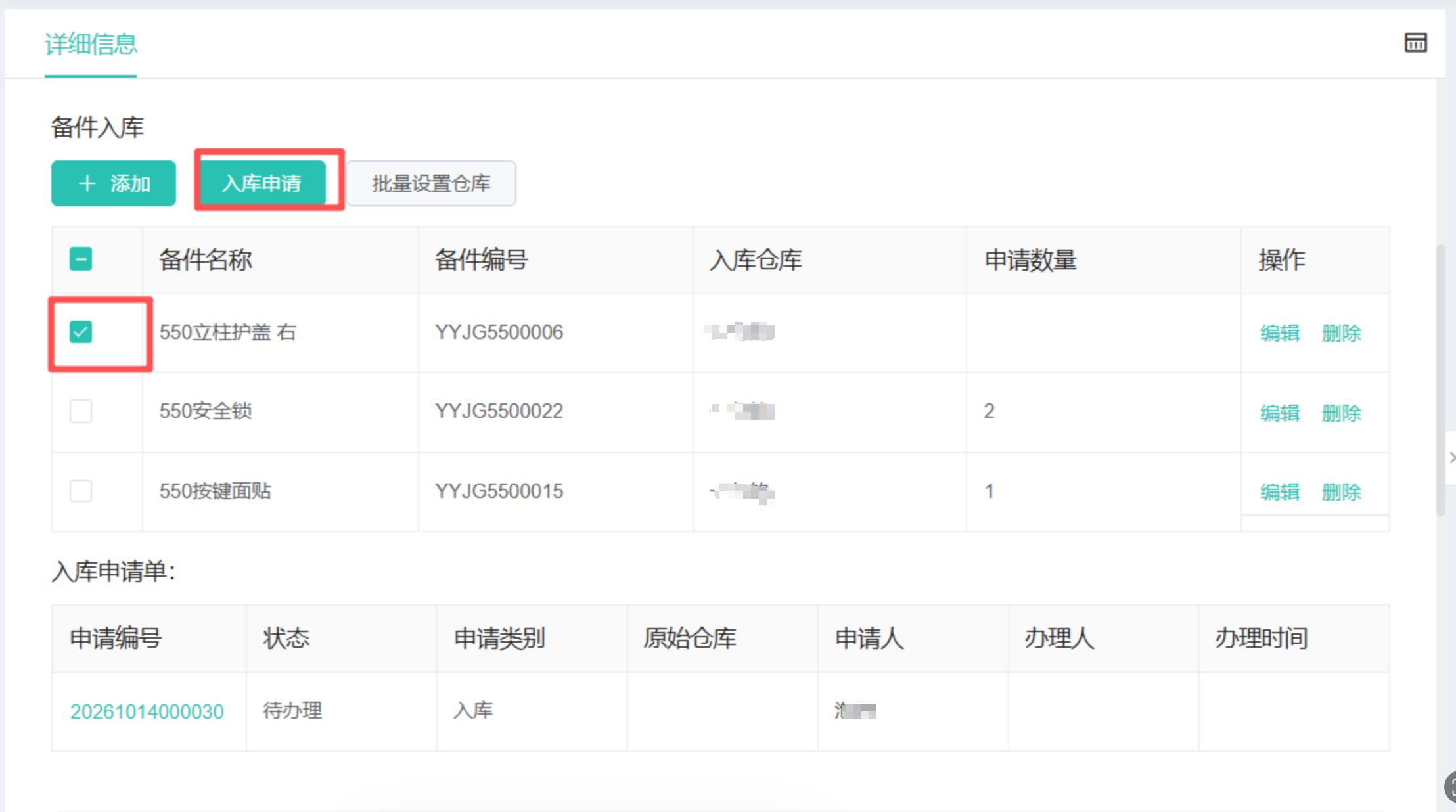Click 编辑 for 550安全锁
The image size is (1456, 812).
[1279, 413]
